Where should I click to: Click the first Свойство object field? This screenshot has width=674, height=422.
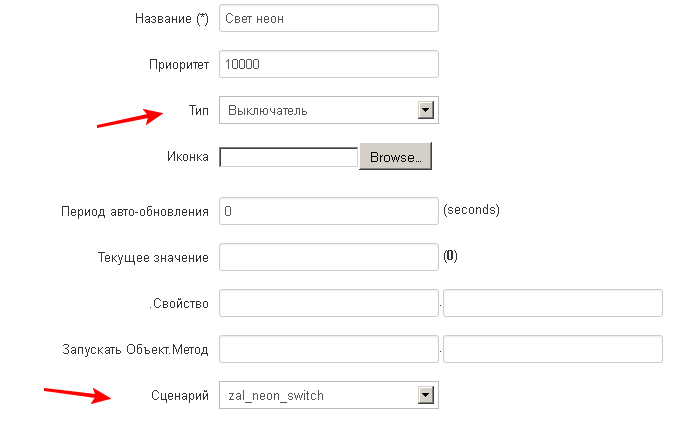[x=329, y=303]
